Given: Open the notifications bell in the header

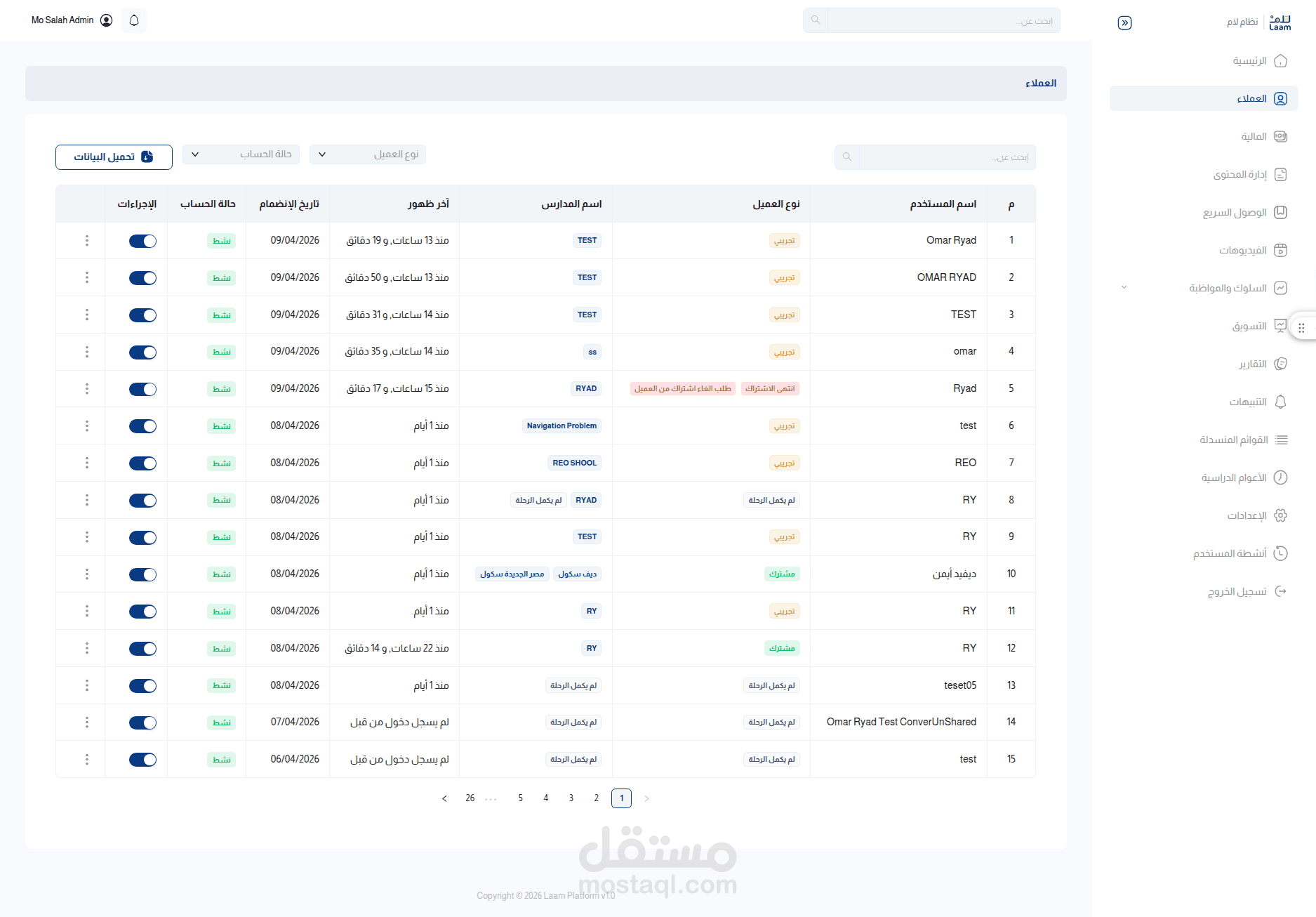Looking at the screenshot, I should (134, 20).
